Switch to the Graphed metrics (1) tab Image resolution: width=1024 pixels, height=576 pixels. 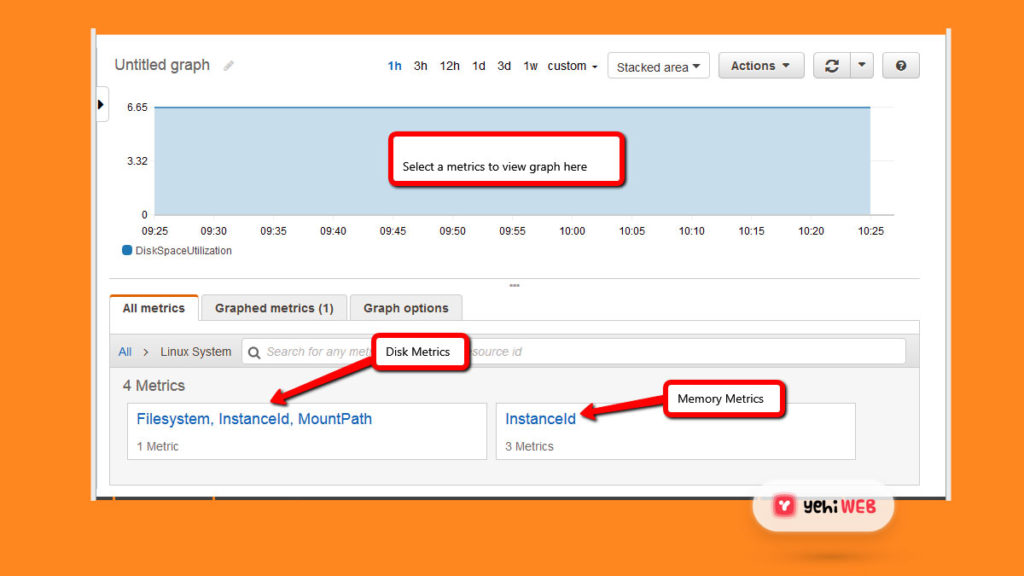point(274,308)
